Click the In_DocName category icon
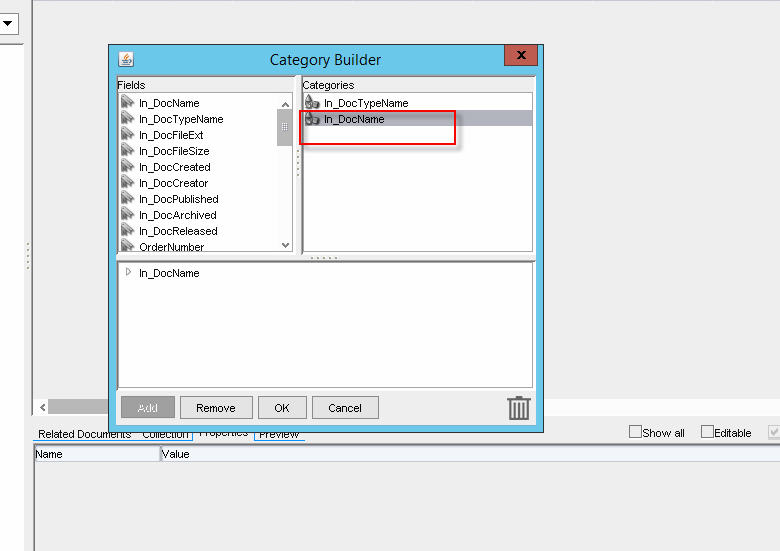Image resolution: width=780 pixels, height=551 pixels. (x=311, y=119)
